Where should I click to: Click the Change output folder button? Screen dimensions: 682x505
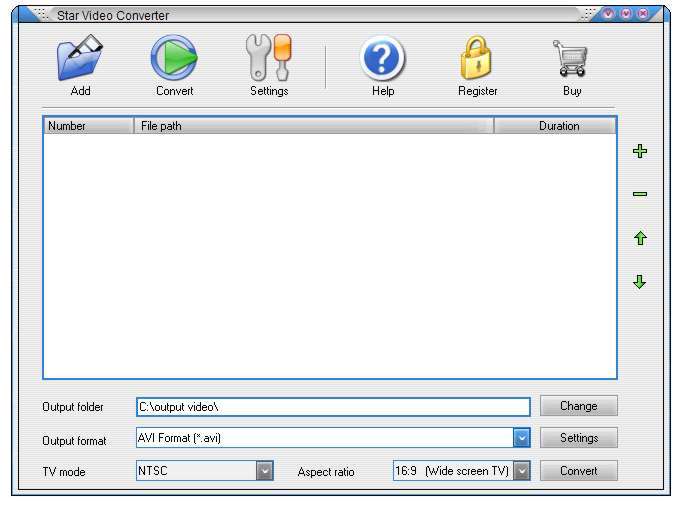tap(578, 406)
